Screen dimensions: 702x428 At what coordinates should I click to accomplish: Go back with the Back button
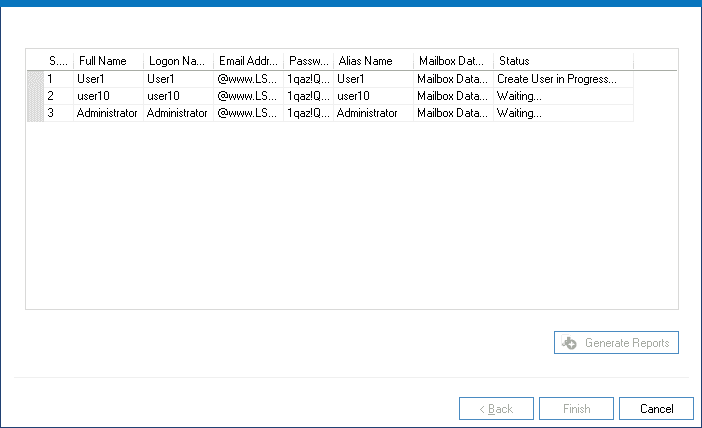pos(496,408)
